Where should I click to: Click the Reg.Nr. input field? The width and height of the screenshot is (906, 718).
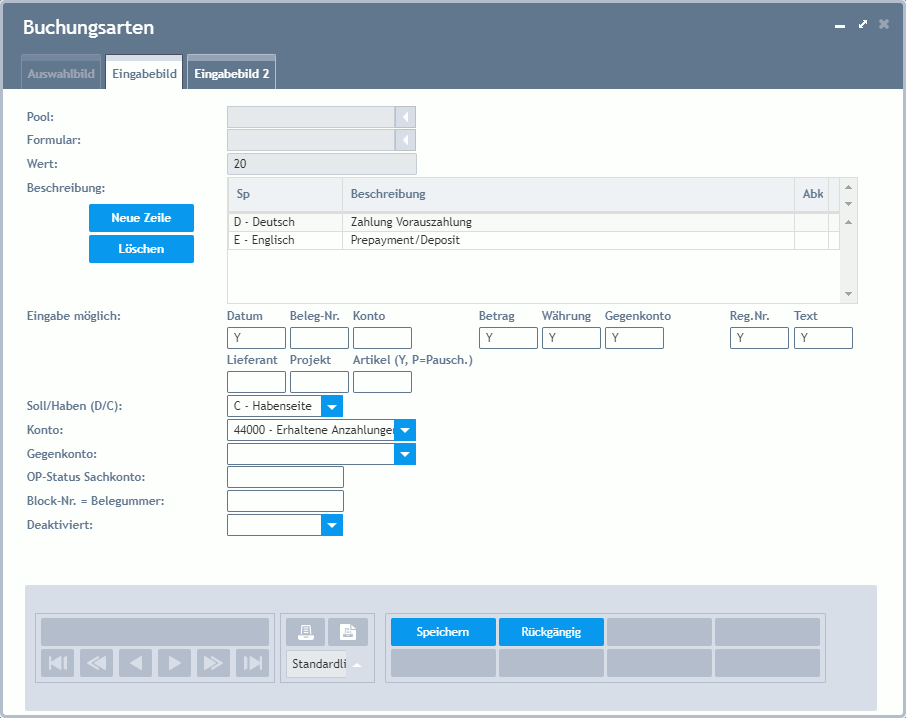(759, 338)
